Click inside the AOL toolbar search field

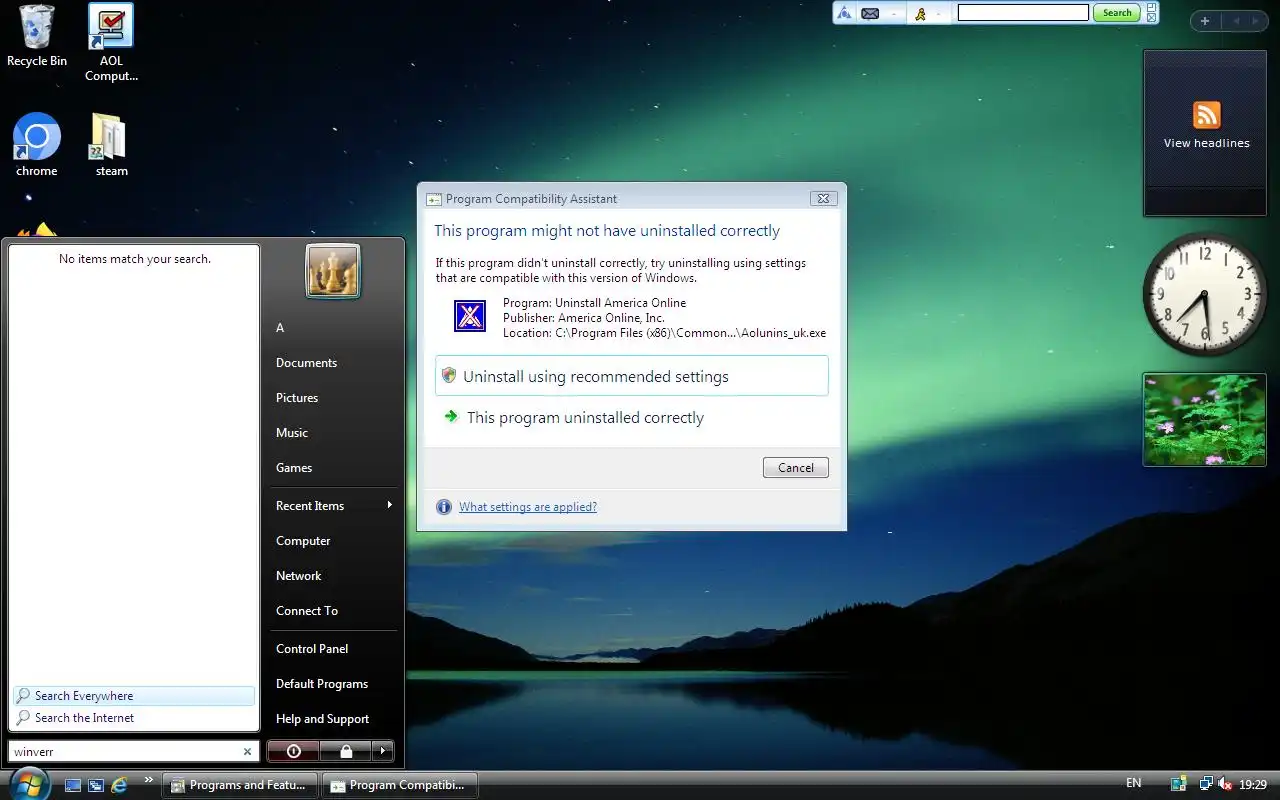1023,13
